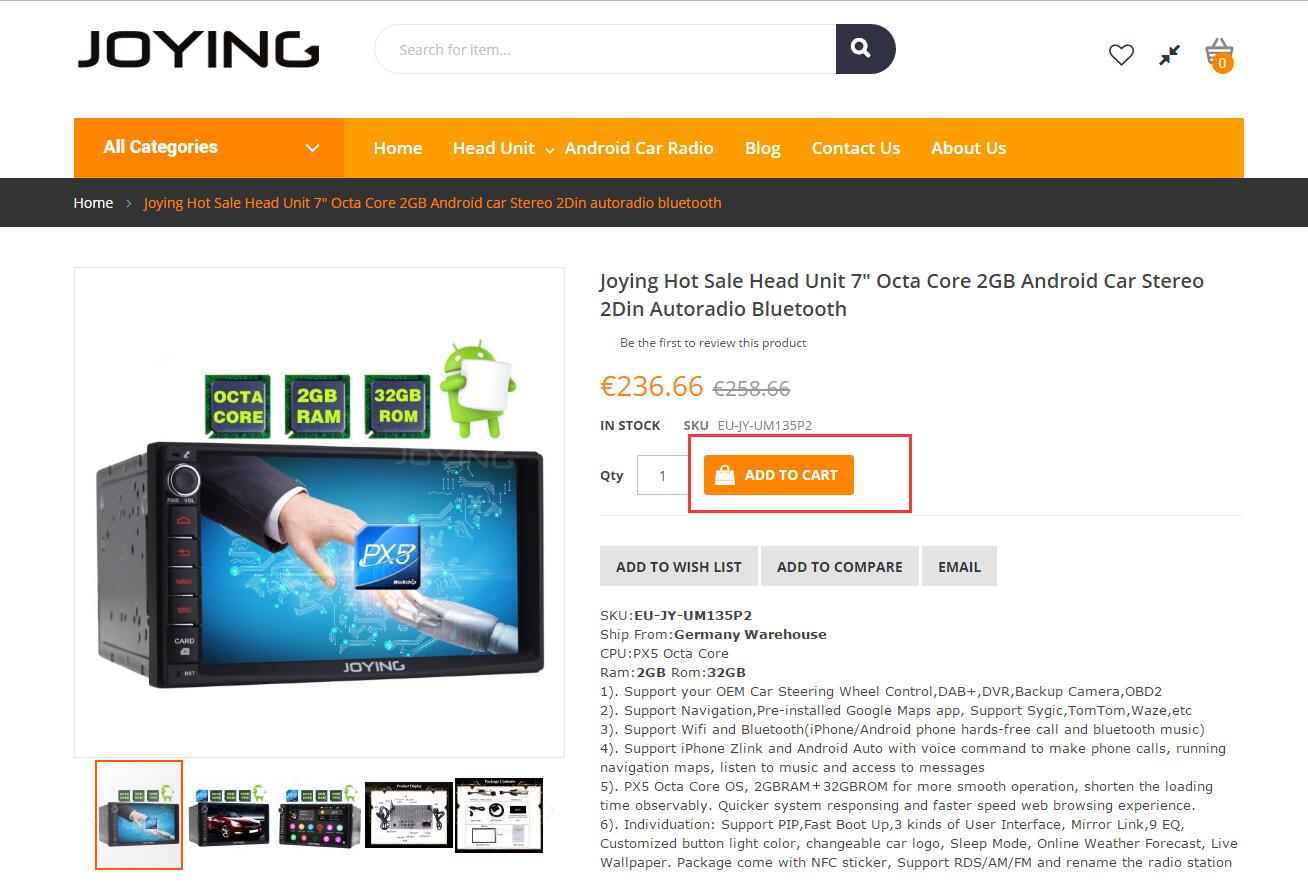The image size is (1308, 885).
Task: Click the Email button
Action: click(x=959, y=566)
